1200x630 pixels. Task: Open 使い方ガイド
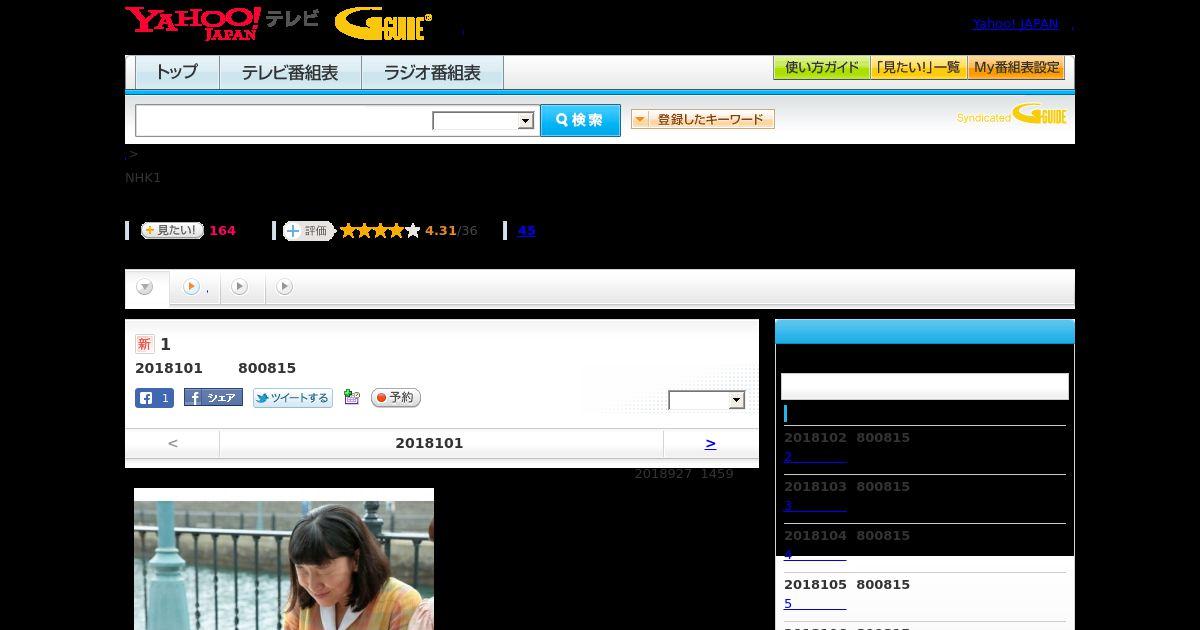(821, 68)
